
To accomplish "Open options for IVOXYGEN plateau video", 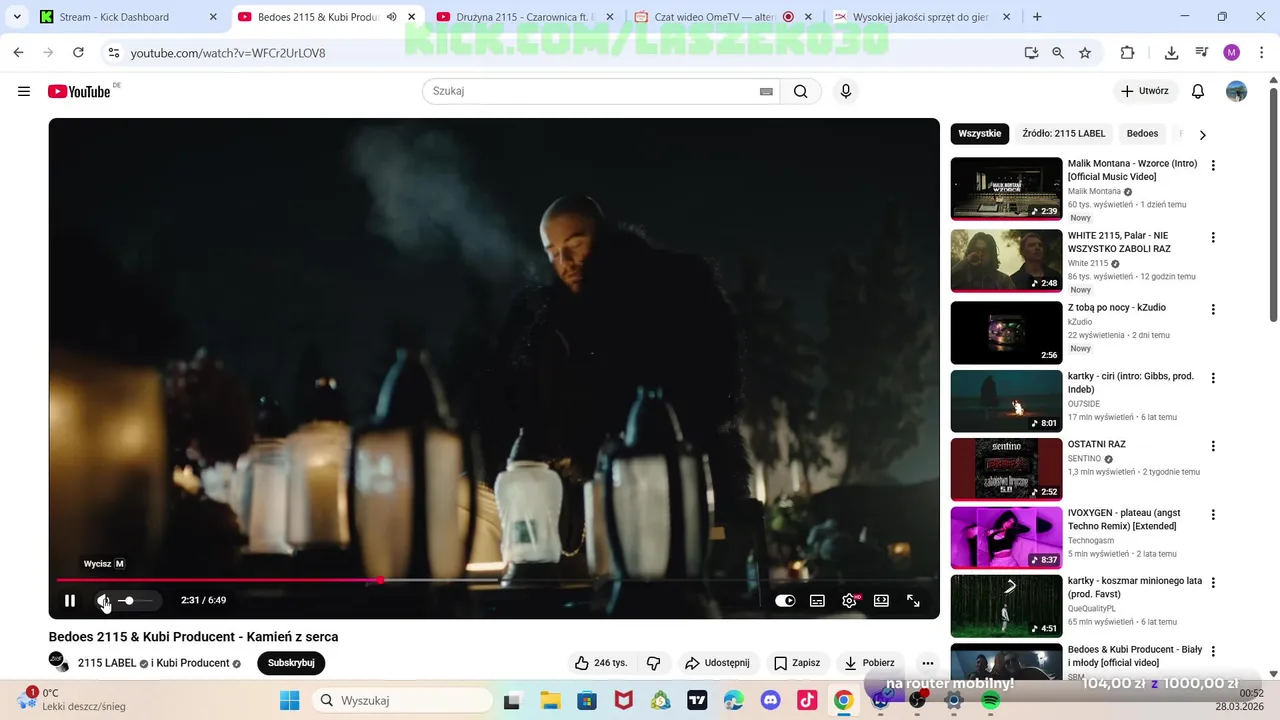I will pyautogui.click(x=1213, y=515).
